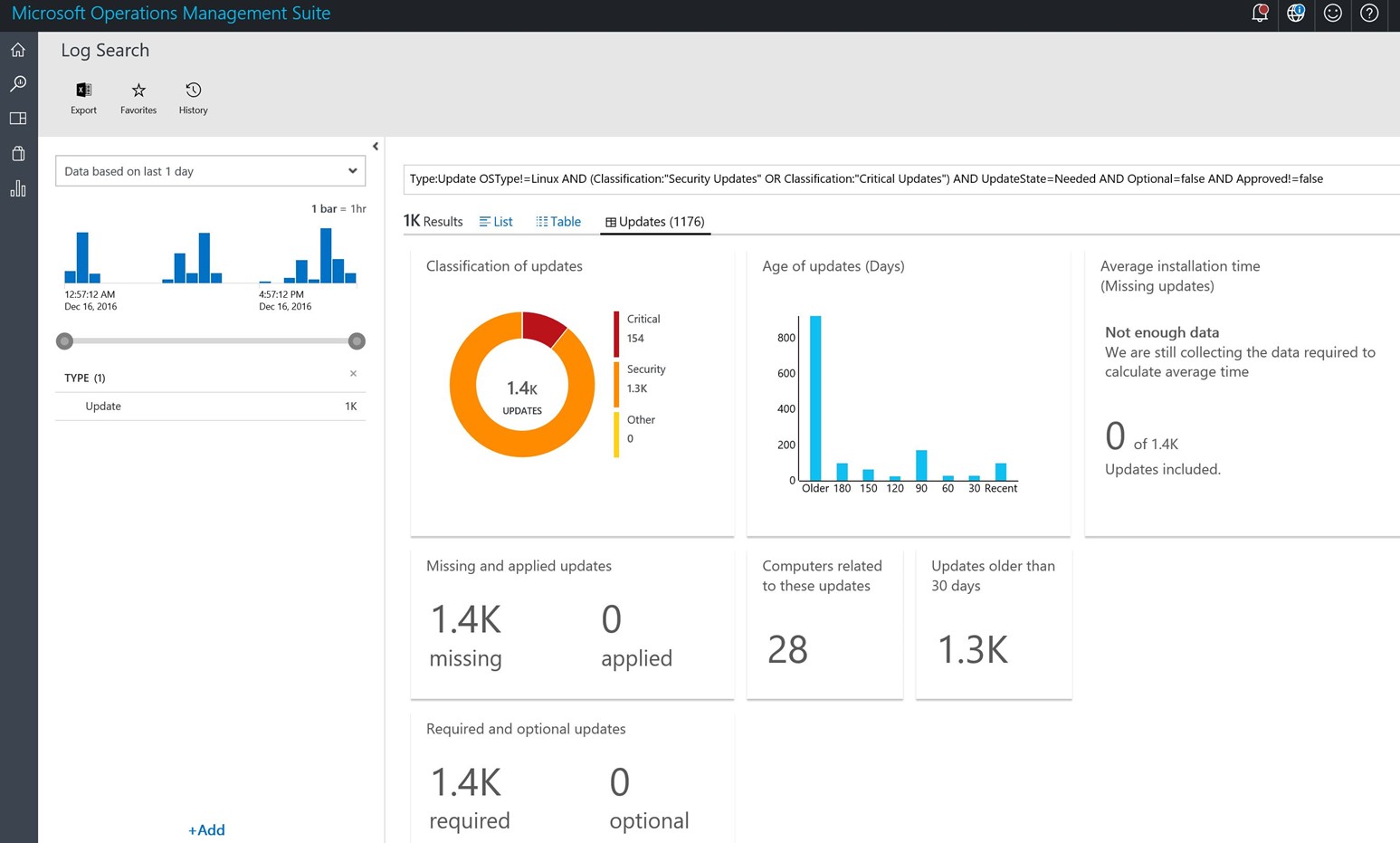Screen dimensions: 1400x843
Task: Click the +Add link
Action: (206, 829)
